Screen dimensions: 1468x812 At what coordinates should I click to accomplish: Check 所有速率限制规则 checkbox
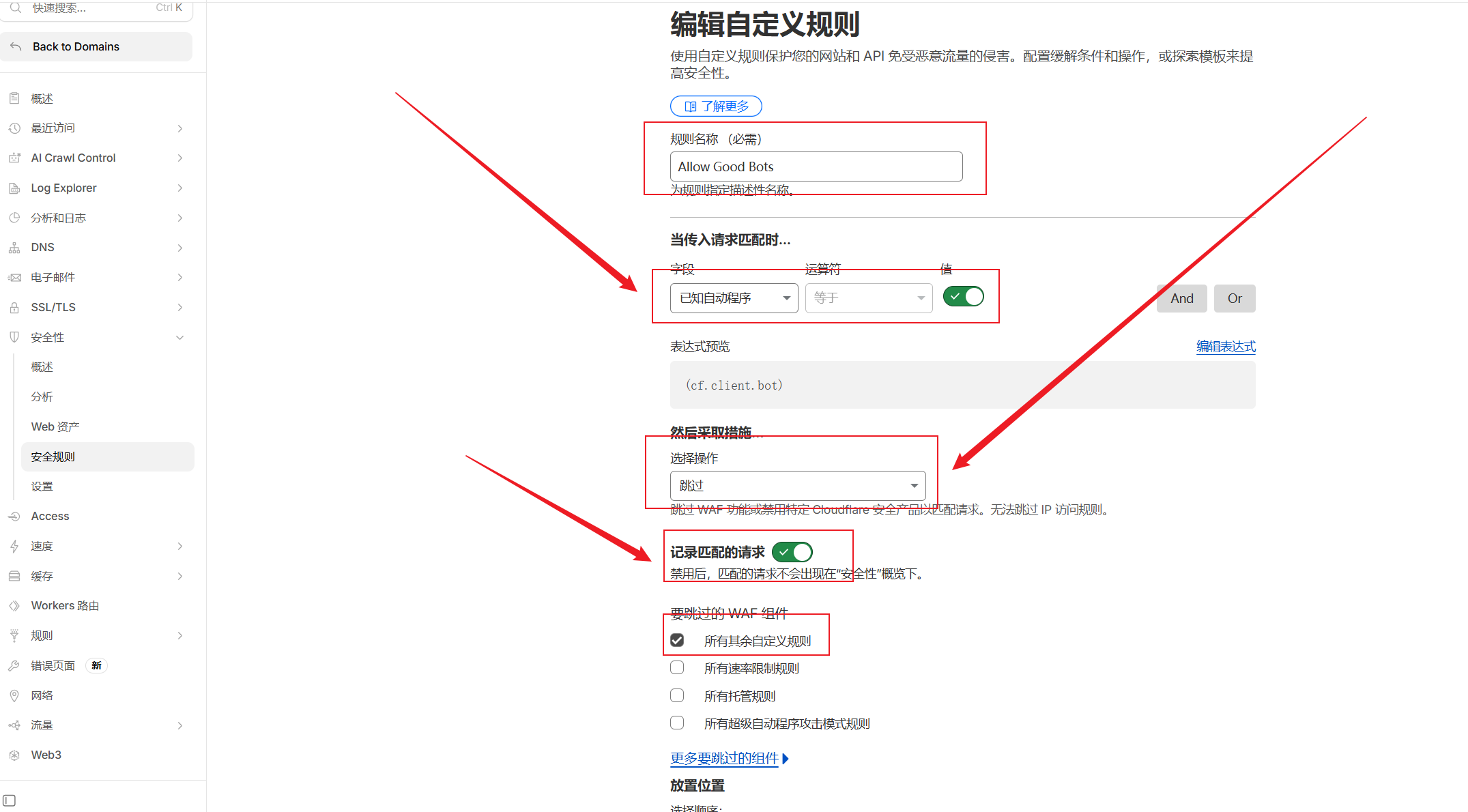tap(676, 667)
